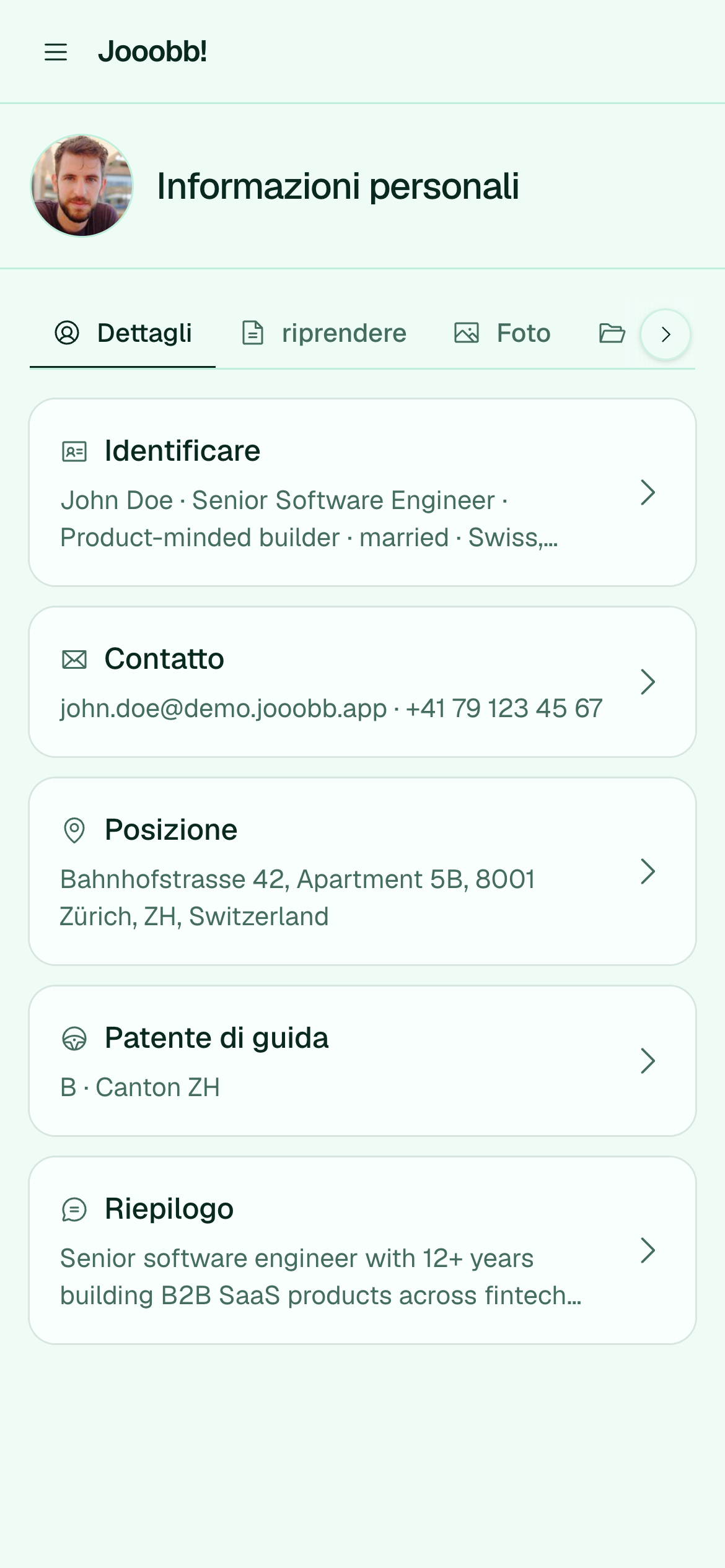
Task: Click the Informazioni personali page heading
Action: coord(338,186)
